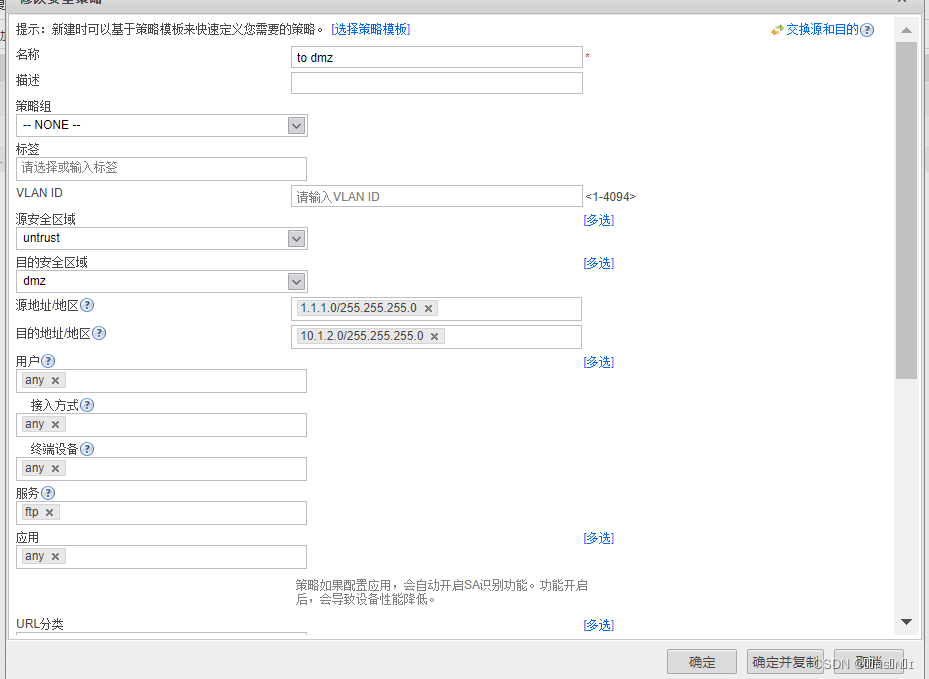The width and height of the screenshot is (929, 679).
Task: Click 多选 link for source security zone
Action: 598,220
